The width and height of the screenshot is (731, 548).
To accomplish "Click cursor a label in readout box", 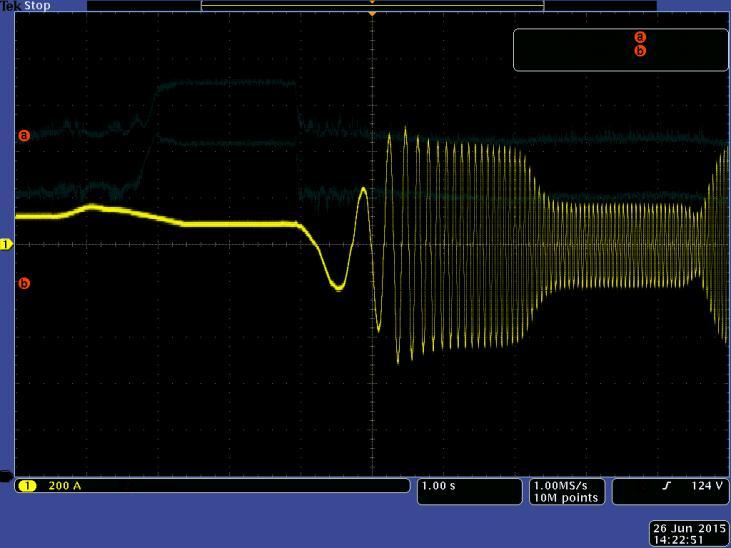I will point(640,36).
